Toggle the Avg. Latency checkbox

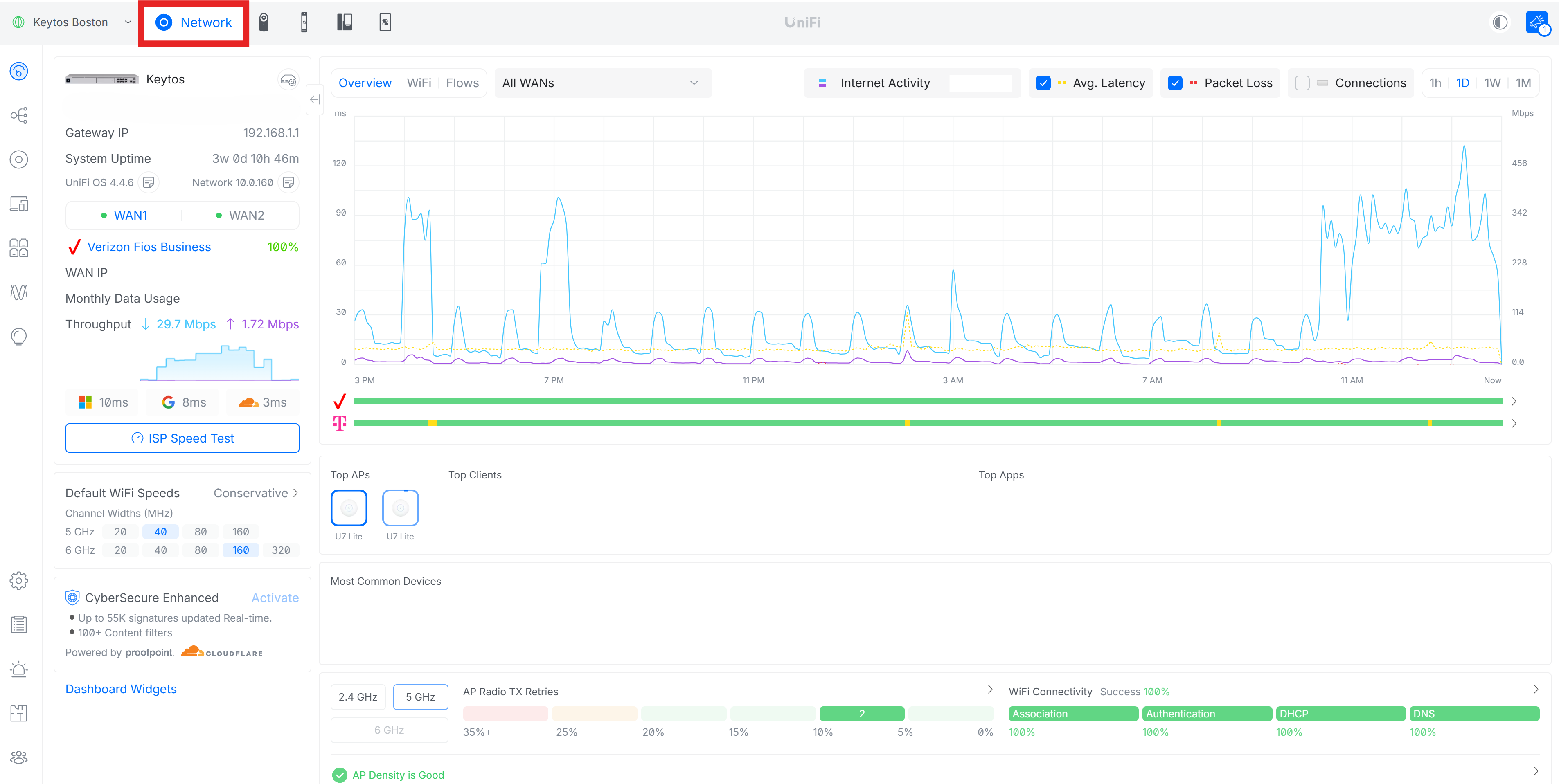(1043, 83)
